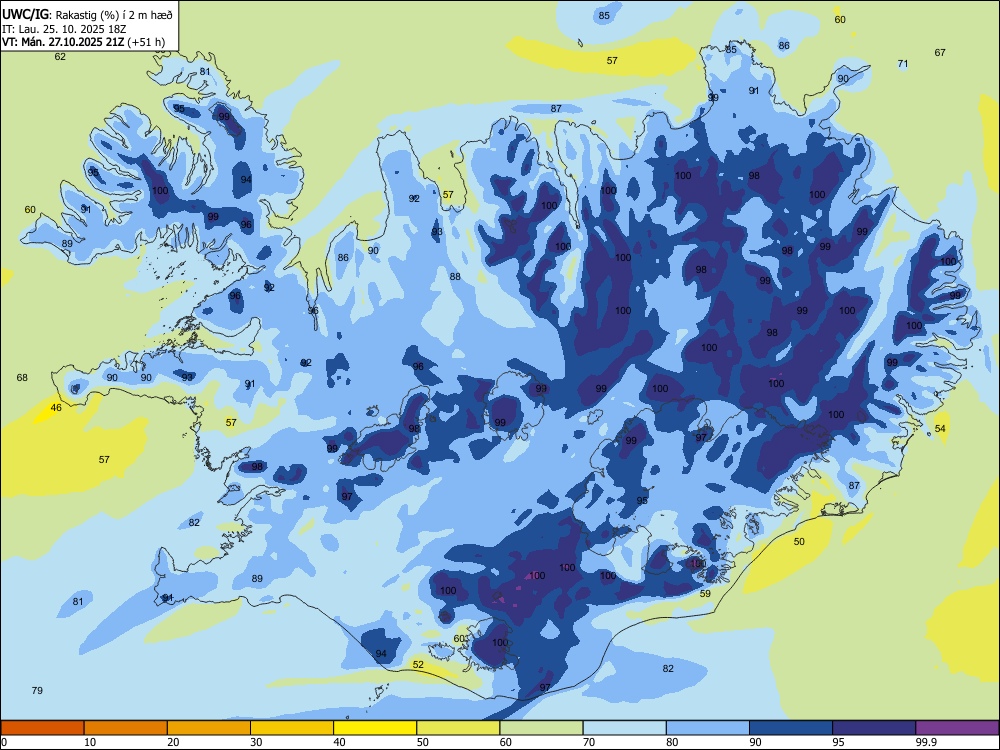Click the "70" tick label on legend scale
The width and height of the screenshot is (1000, 750).
click(x=589, y=742)
